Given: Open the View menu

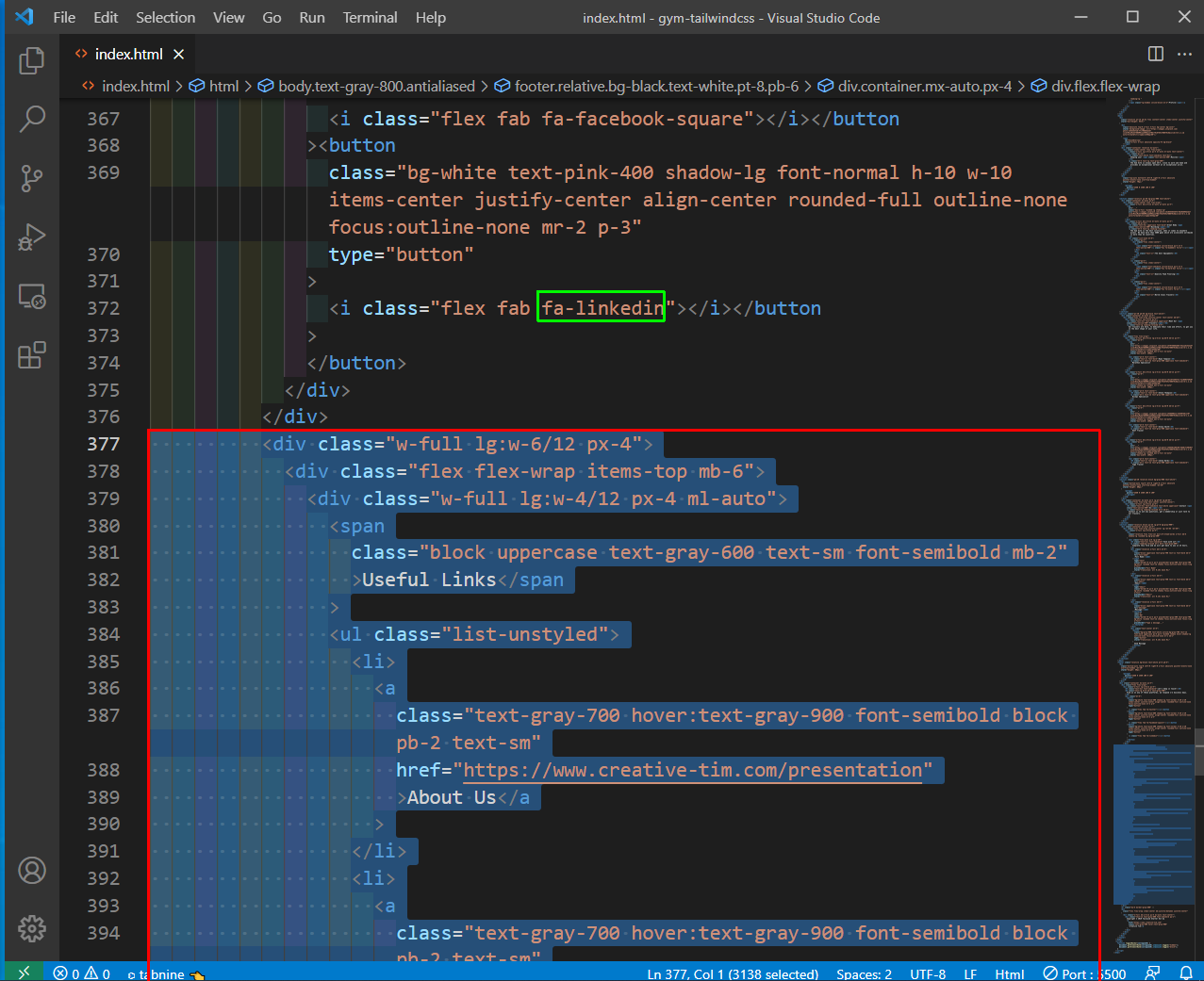Looking at the screenshot, I should click(x=228, y=17).
